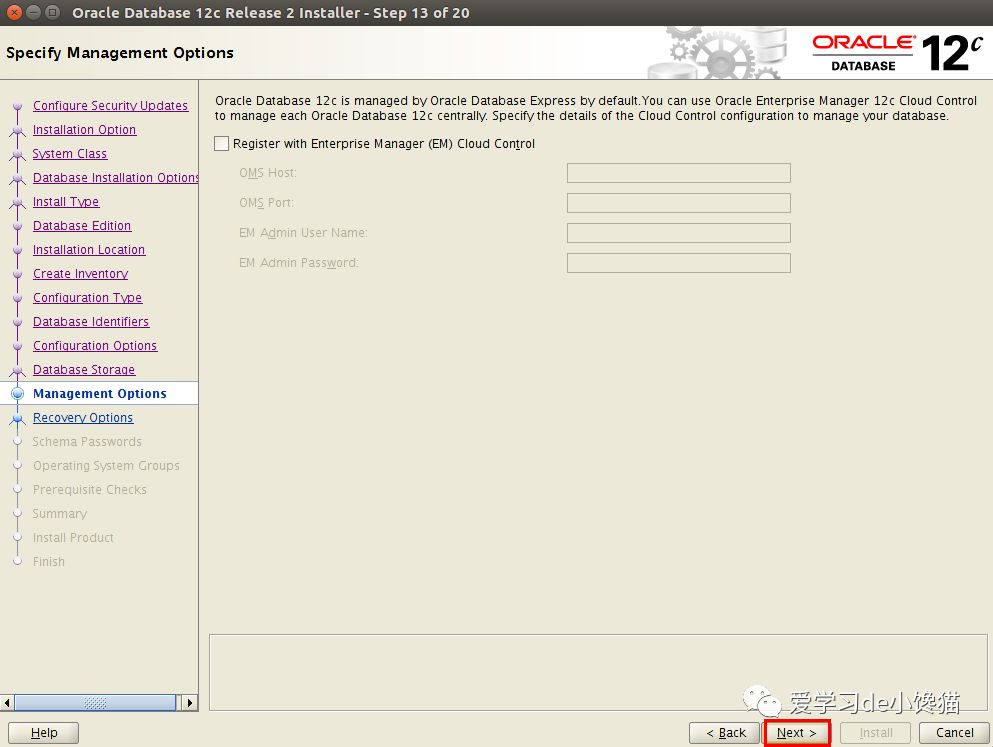Click the OMS Host input field
Image resolution: width=993 pixels, height=747 pixels.
678,173
